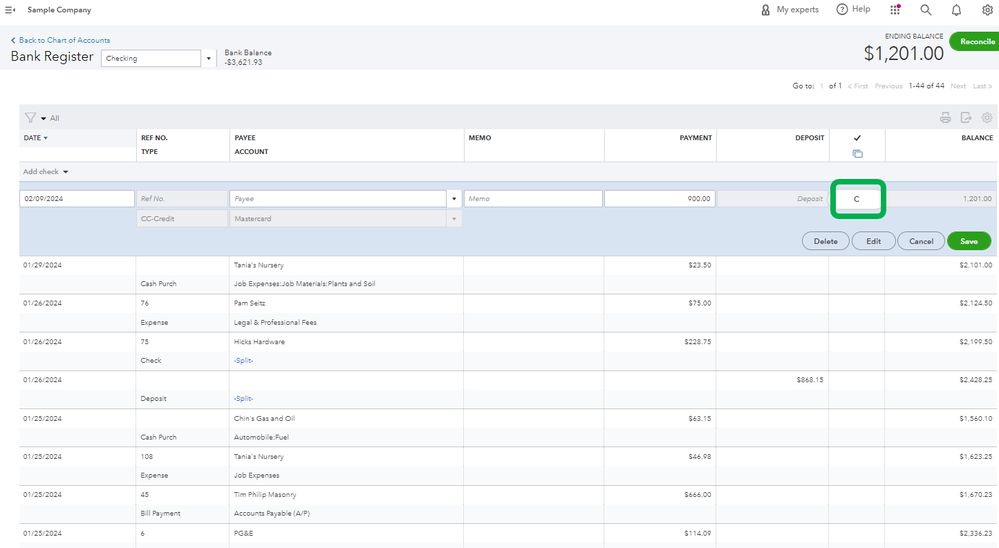Export the register to file
The width and height of the screenshot is (999, 548).
point(966,118)
